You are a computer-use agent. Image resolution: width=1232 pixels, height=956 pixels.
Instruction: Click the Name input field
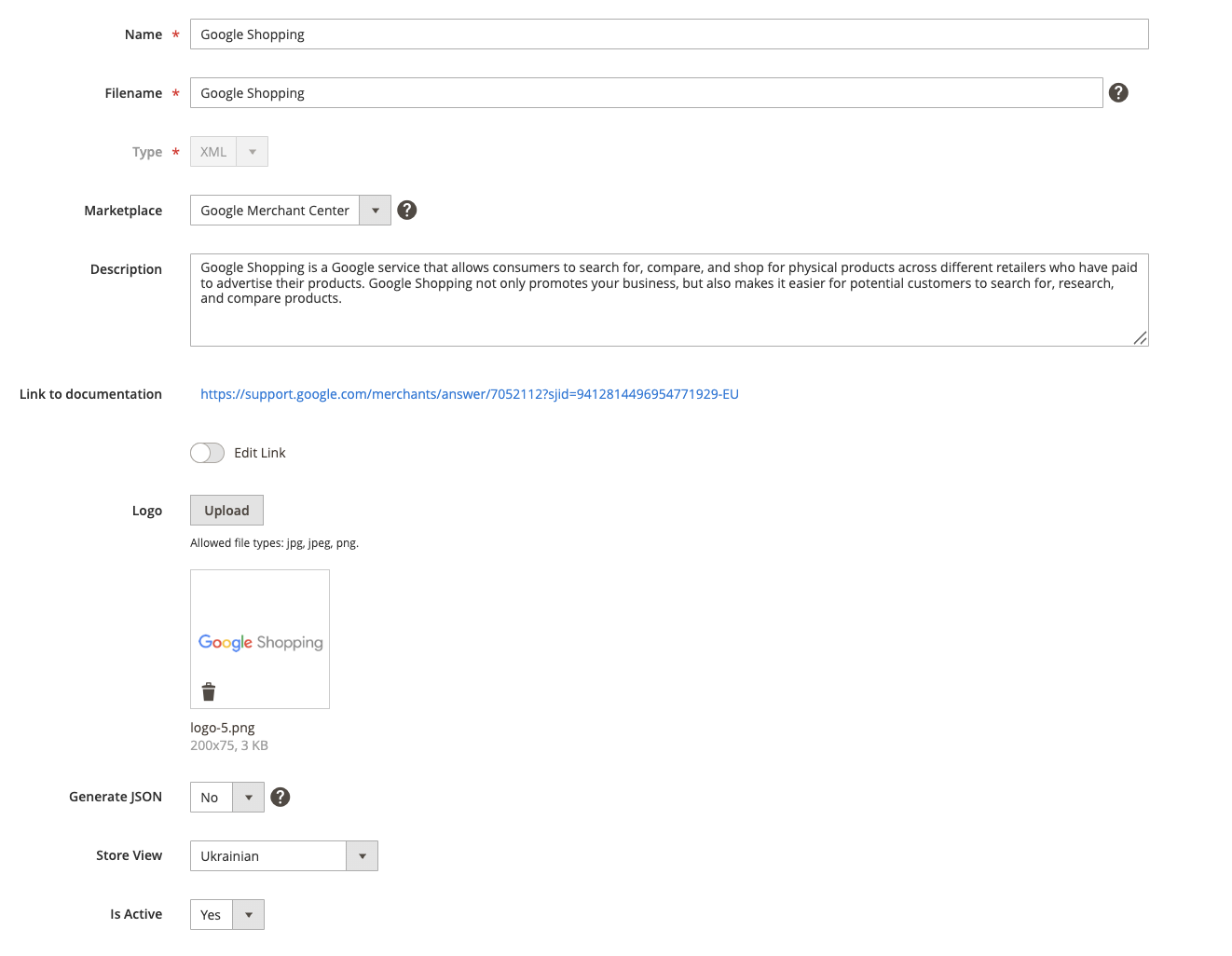pos(669,34)
